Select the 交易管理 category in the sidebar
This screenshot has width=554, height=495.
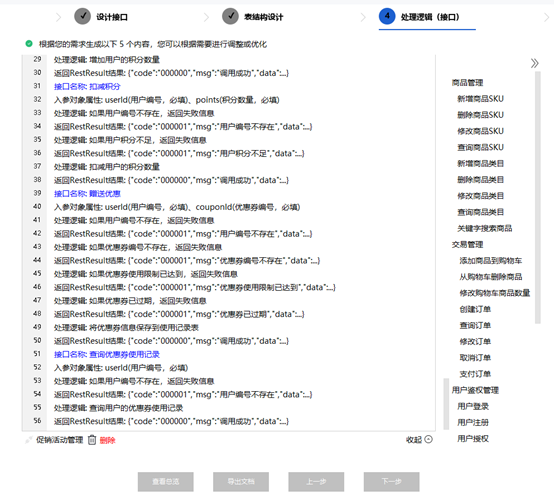(467, 244)
